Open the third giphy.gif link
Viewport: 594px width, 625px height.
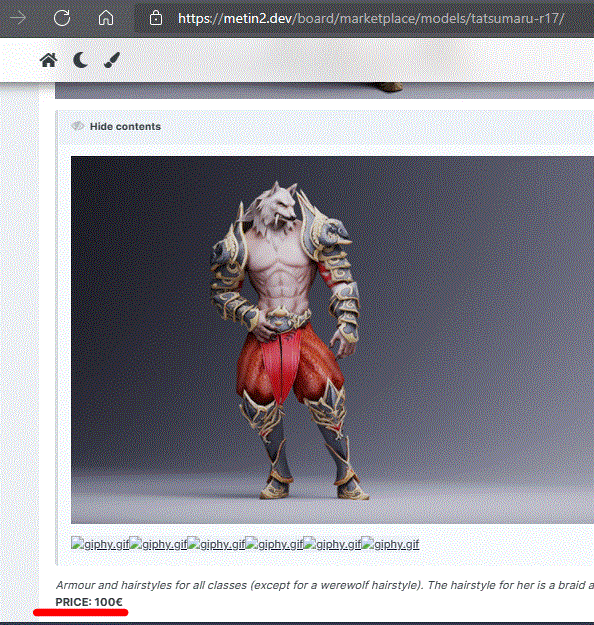click(x=216, y=544)
